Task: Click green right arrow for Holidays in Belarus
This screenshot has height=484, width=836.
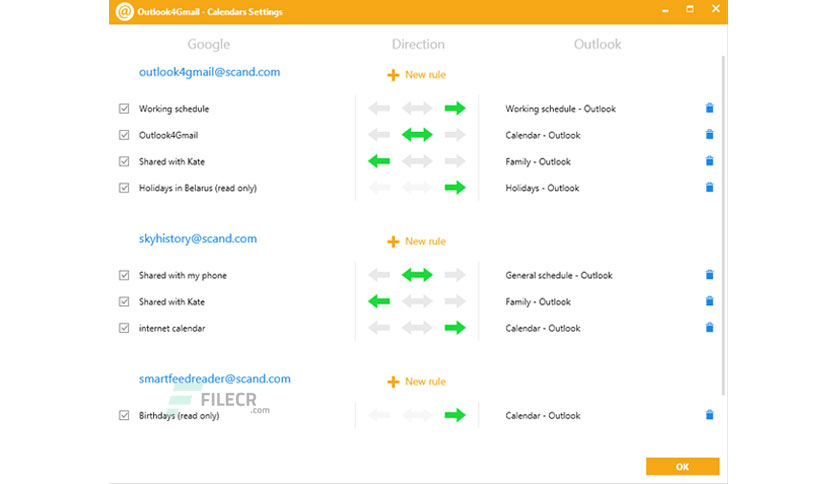Action: 455,188
